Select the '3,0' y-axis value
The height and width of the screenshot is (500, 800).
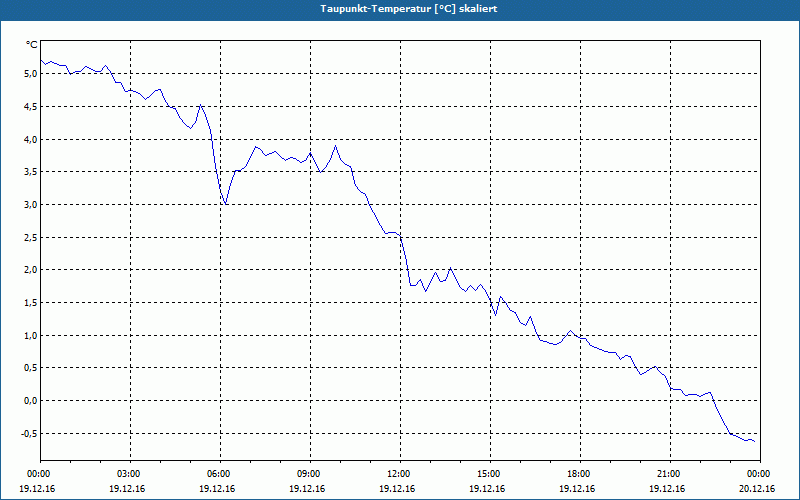pyautogui.click(x=31, y=205)
